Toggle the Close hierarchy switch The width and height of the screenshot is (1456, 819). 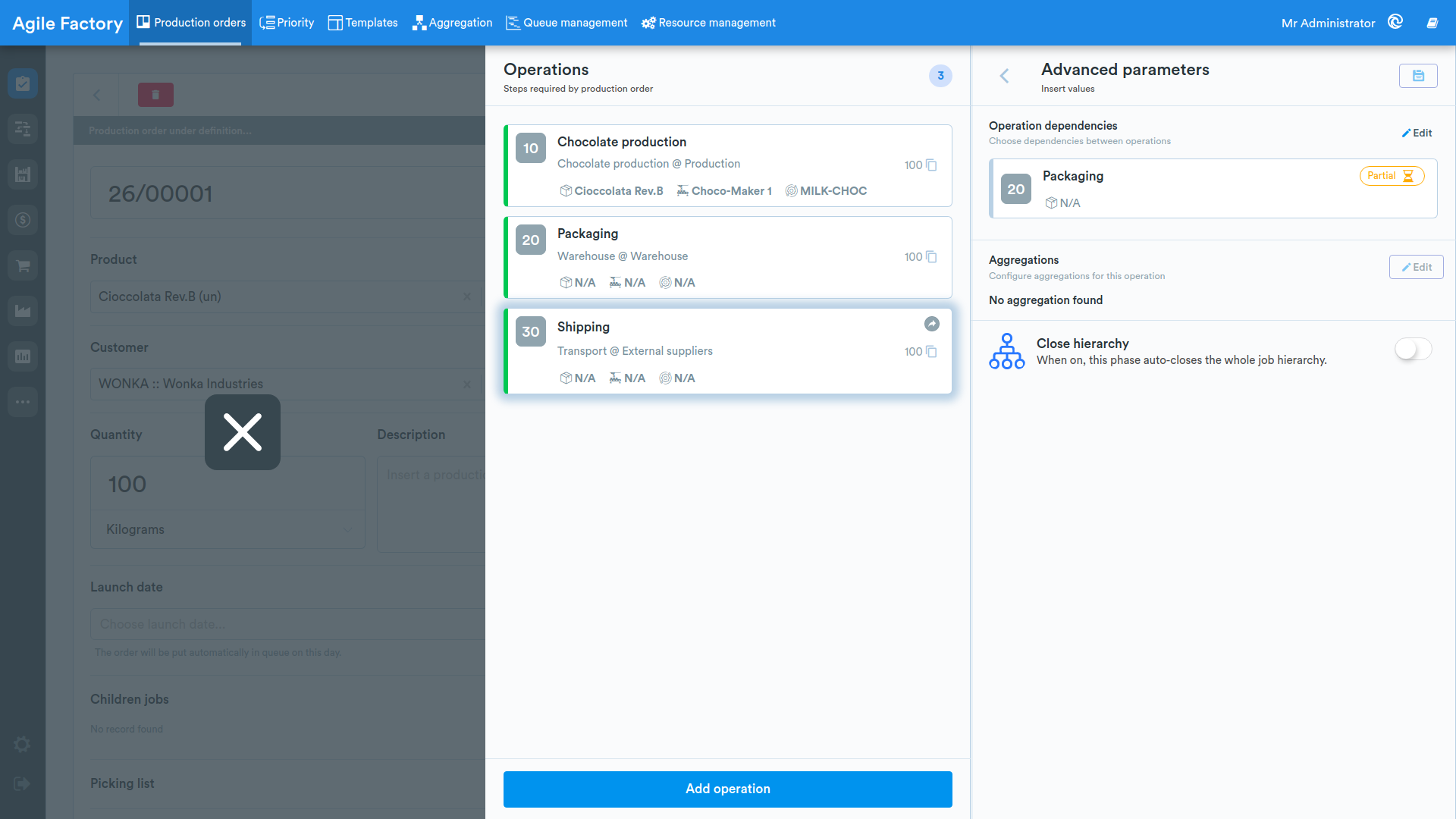[1414, 349]
